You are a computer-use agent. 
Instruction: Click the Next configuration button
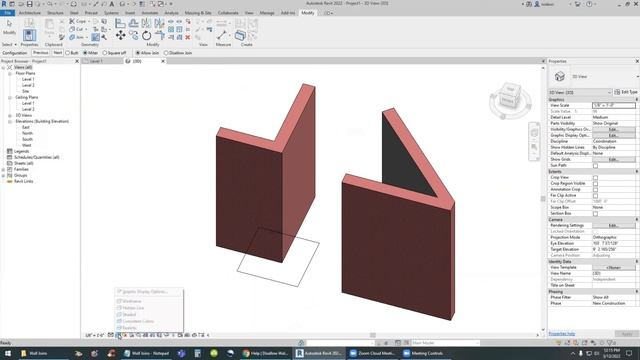click(58, 53)
